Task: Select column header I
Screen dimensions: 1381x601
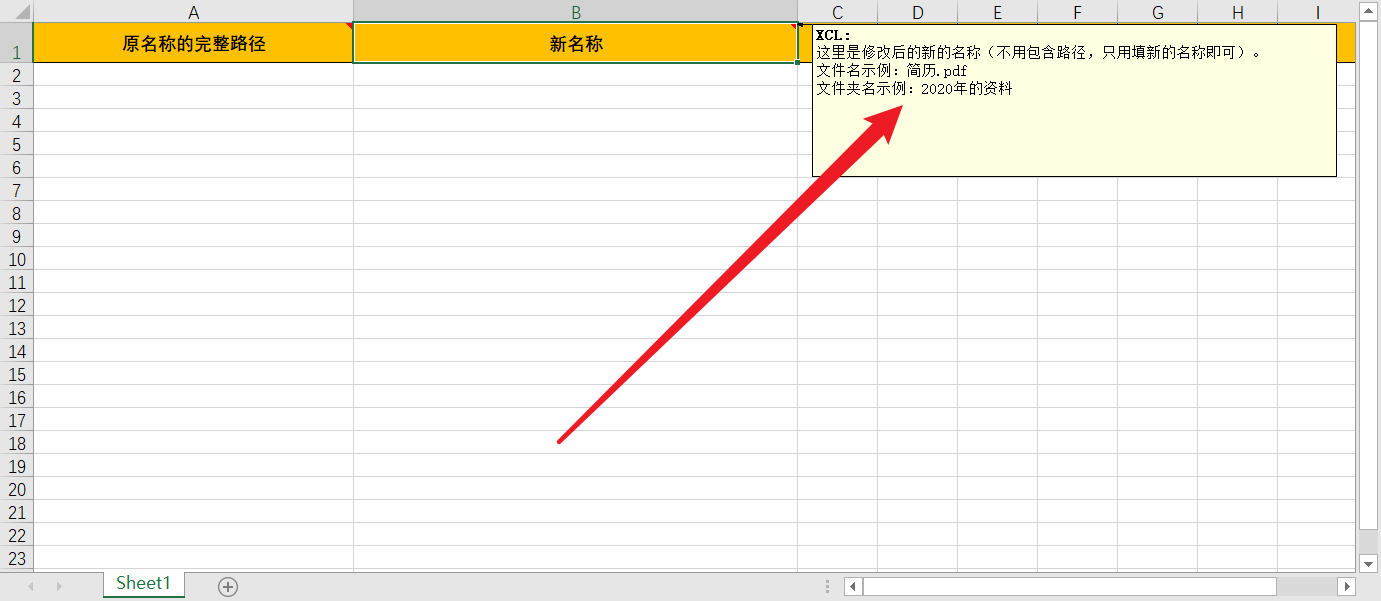Action: click(x=1317, y=12)
